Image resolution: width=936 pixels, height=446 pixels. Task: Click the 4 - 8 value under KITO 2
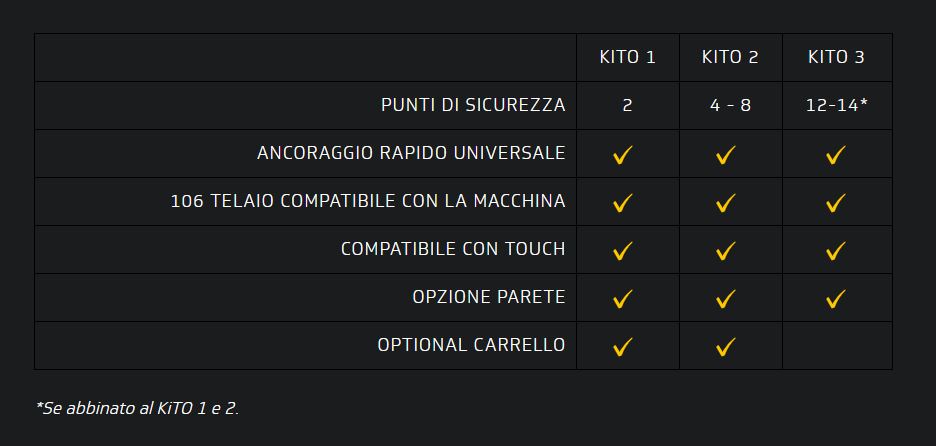point(730,105)
